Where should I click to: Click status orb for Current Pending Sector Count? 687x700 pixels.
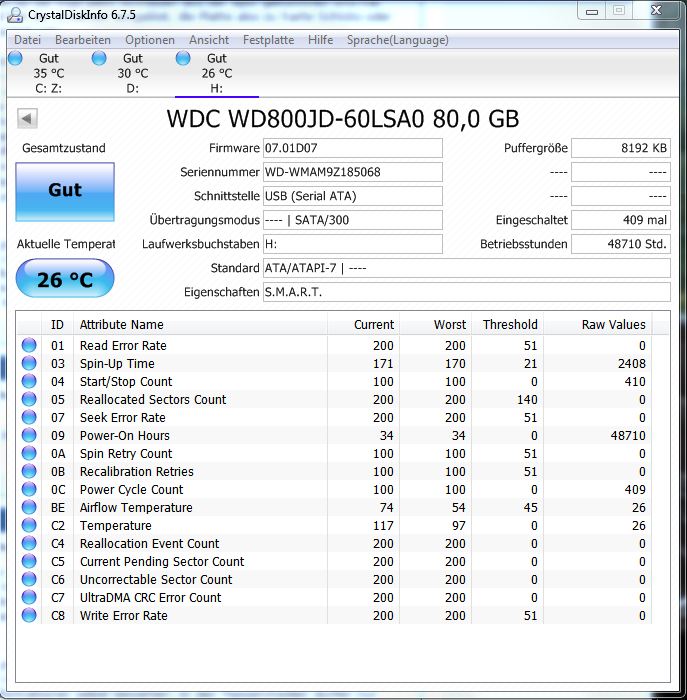(x=29, y=561)
